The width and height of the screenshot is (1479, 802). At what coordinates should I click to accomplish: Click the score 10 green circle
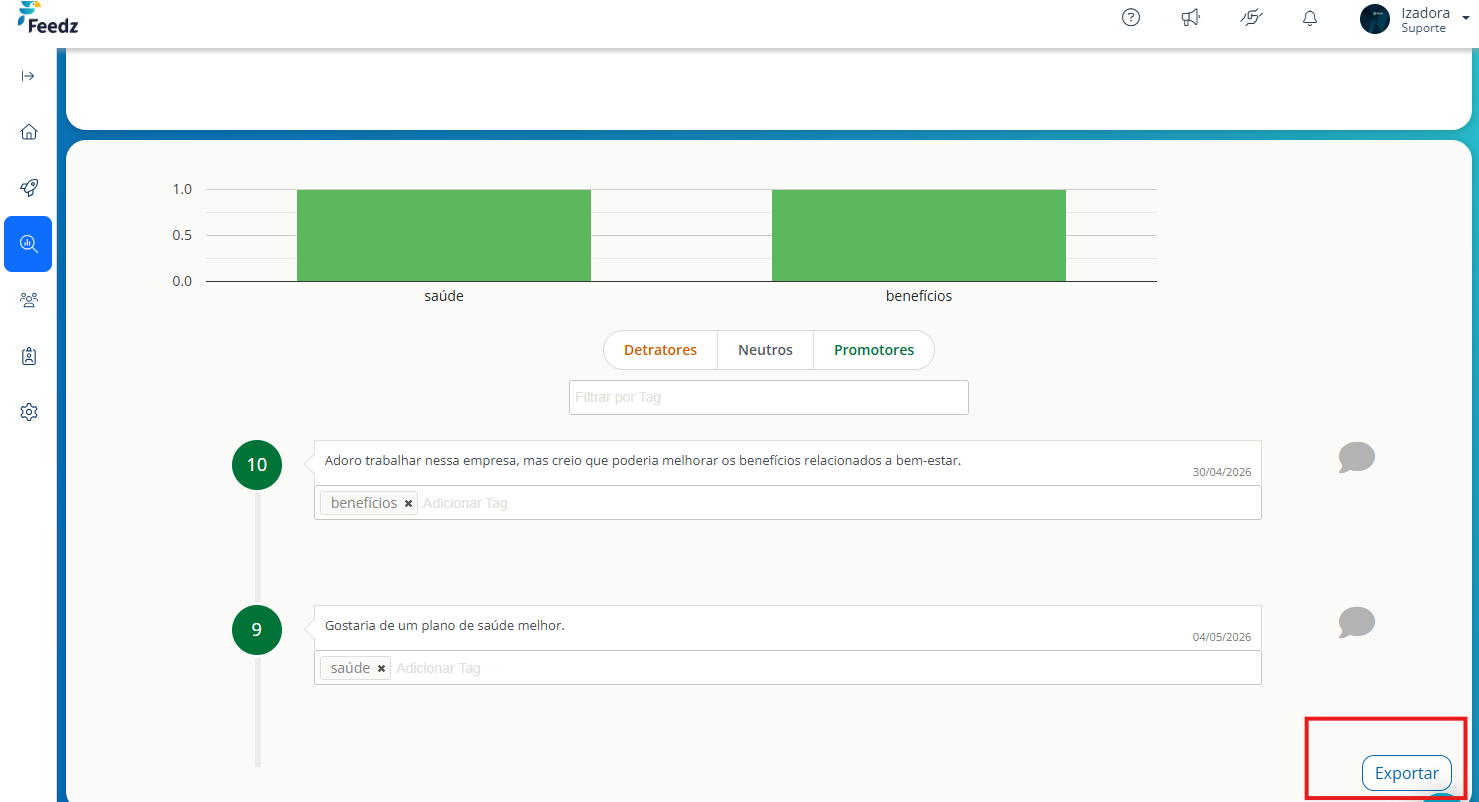tap(257, 465)
